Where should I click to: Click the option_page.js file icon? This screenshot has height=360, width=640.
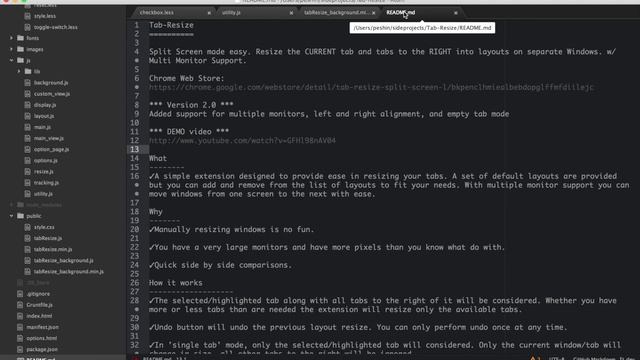pos(27,149)
